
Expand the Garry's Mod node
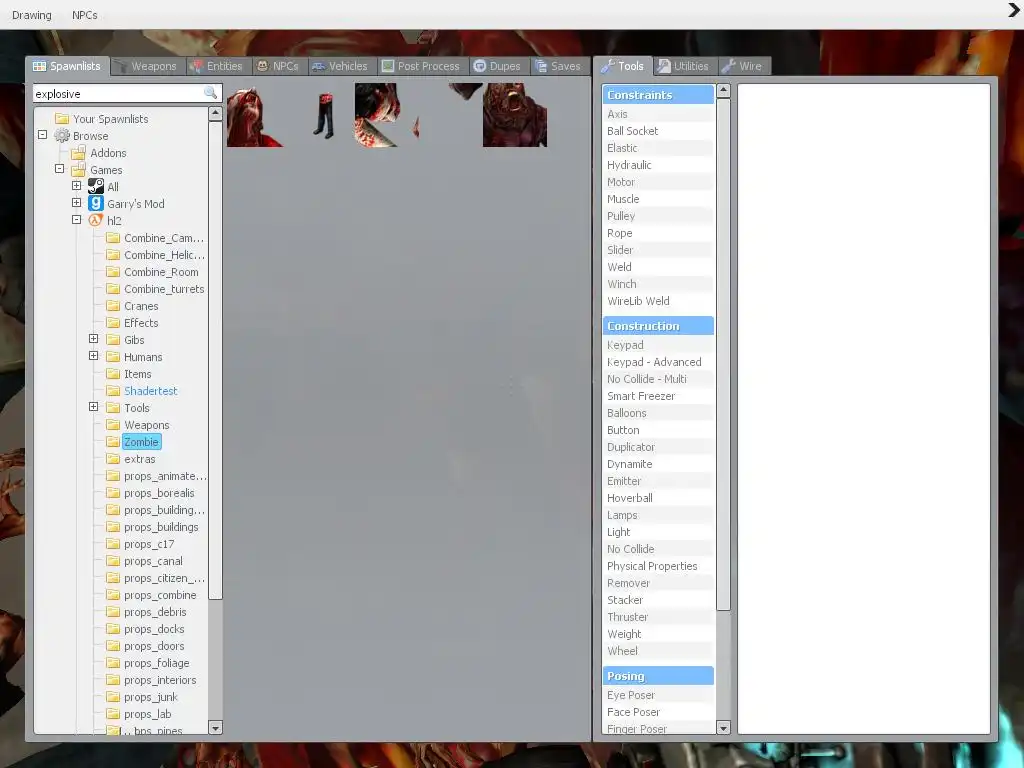coord(76,203)
